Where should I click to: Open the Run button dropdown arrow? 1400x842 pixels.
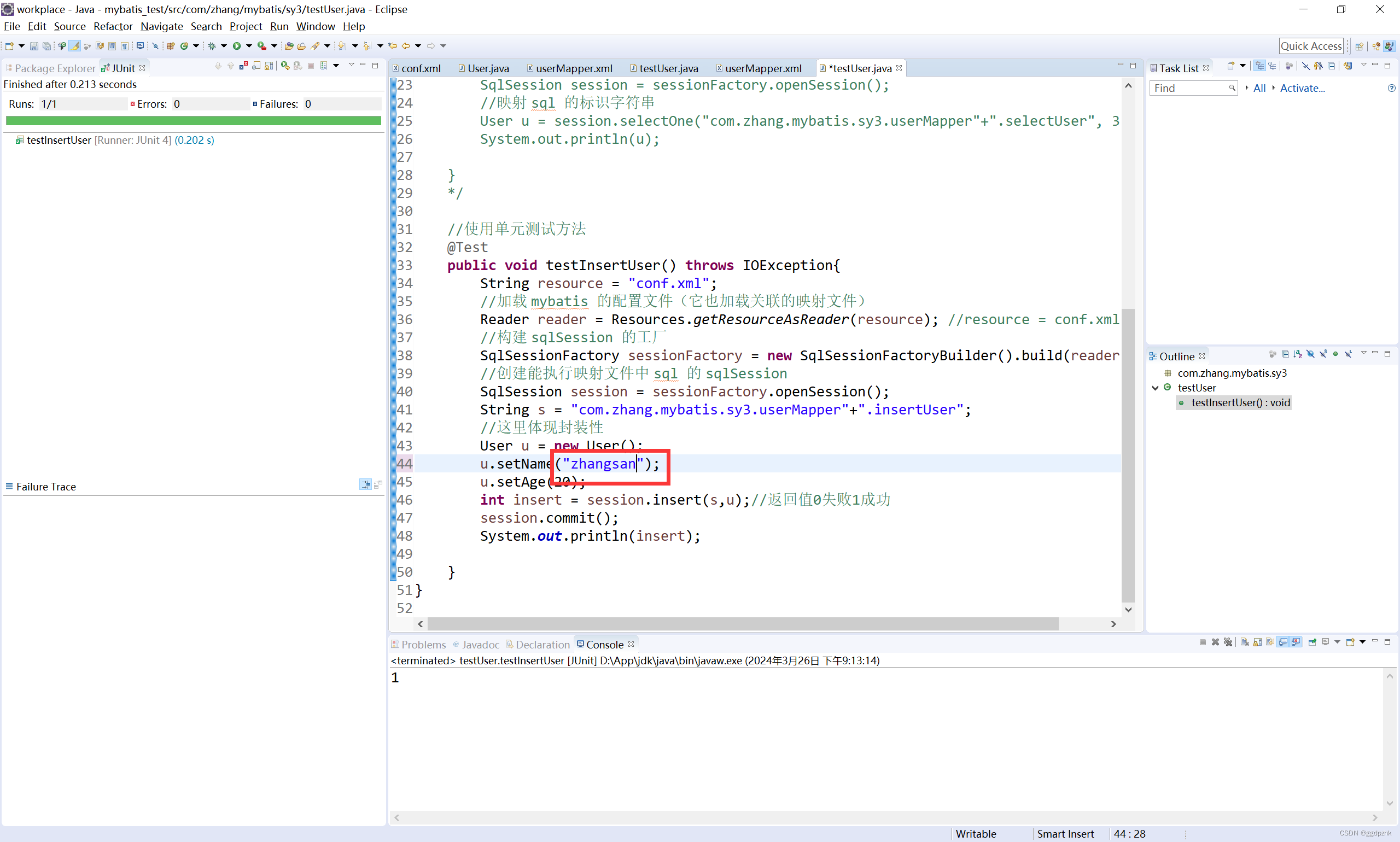pos(249,46)
